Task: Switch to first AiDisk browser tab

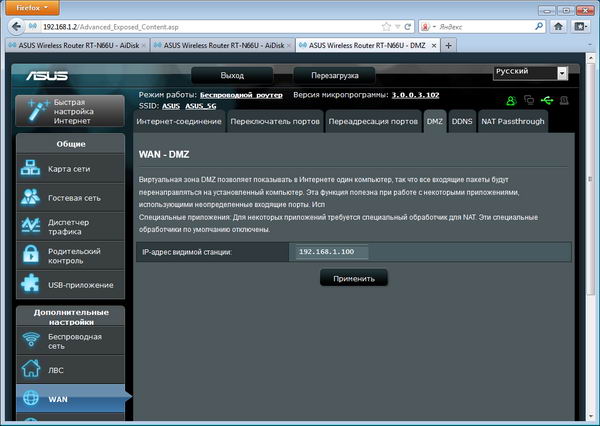Action: point(78,46)
